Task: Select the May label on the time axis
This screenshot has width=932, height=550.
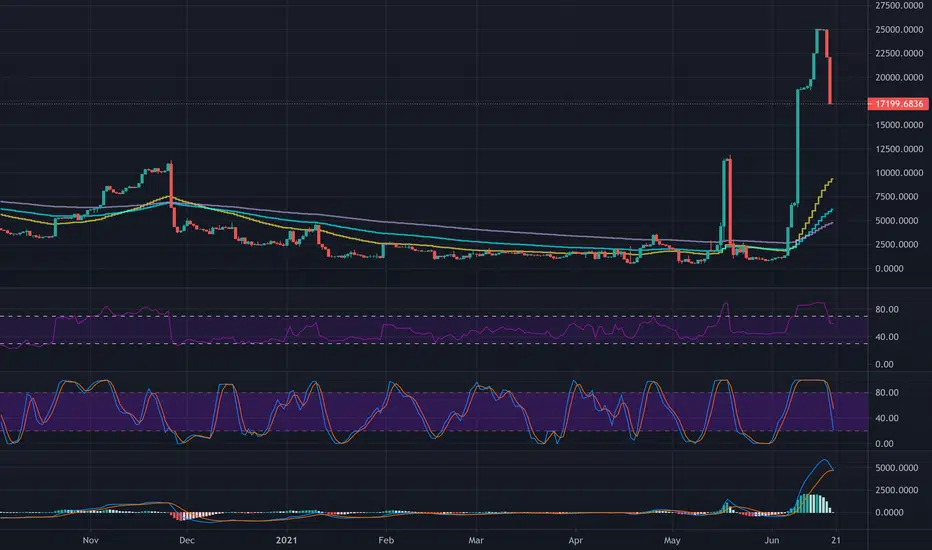Action: coord(672,540)
